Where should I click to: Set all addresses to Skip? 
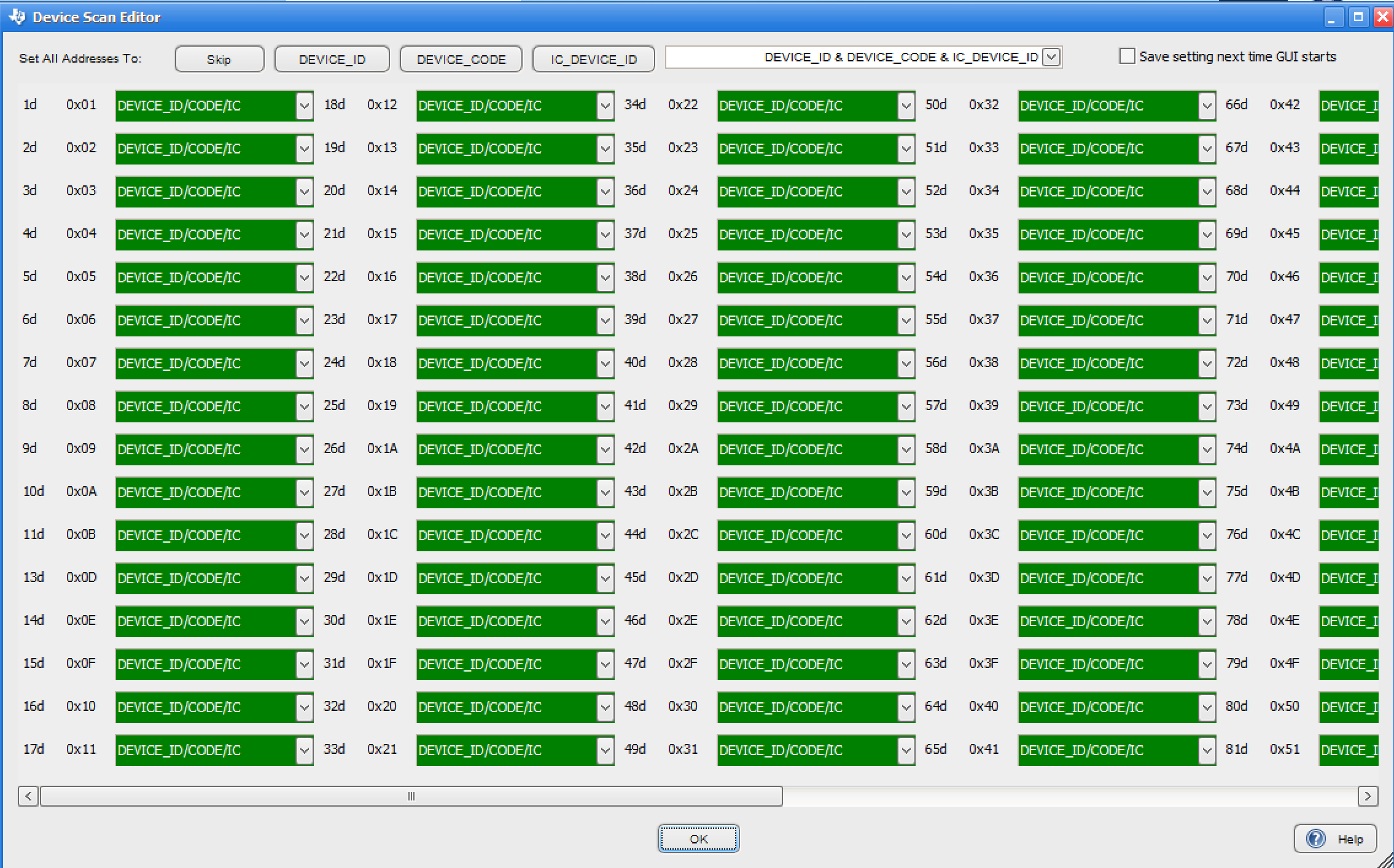[x=219, y=59]
